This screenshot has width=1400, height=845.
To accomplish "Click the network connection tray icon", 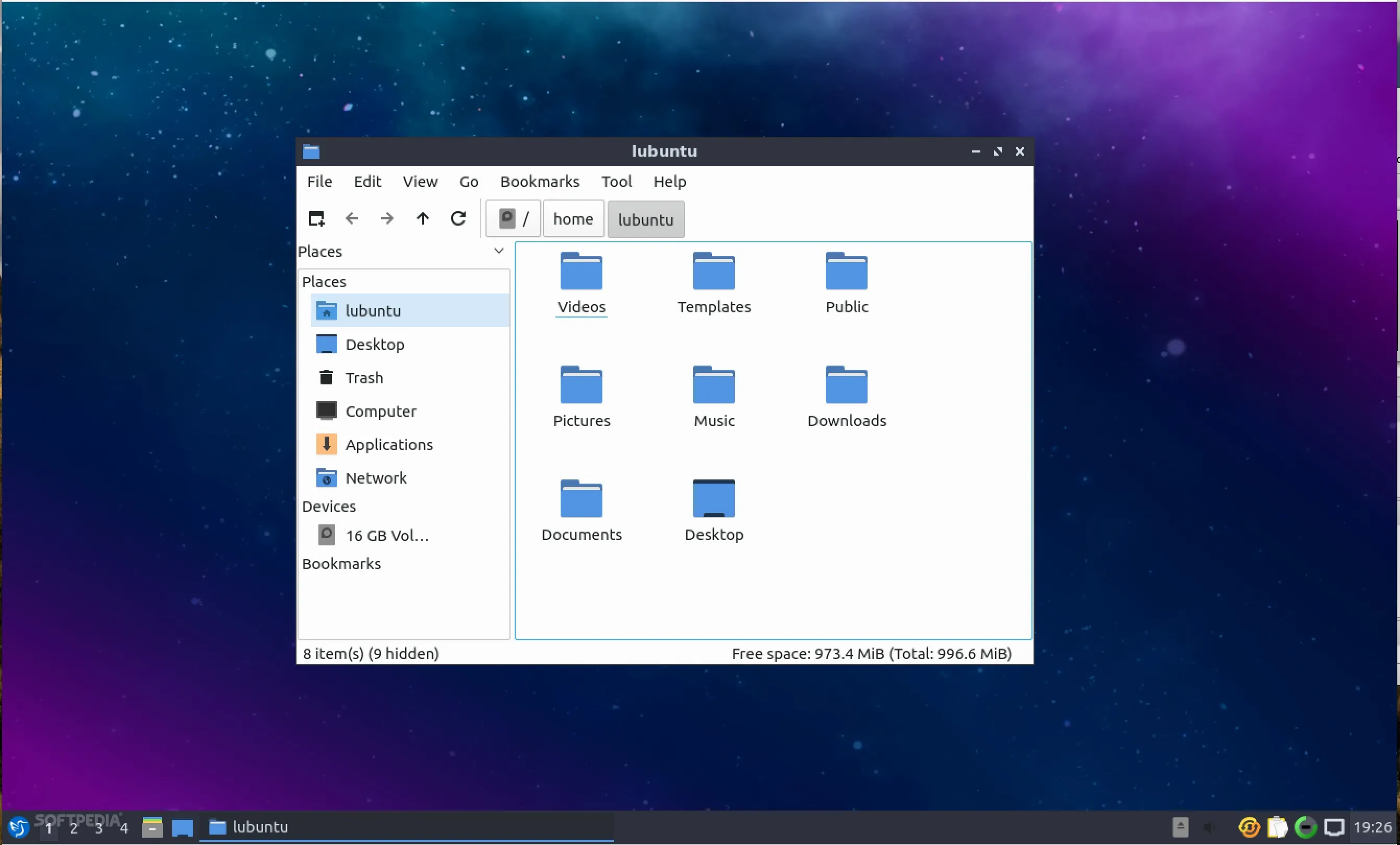I will tap(1334, 827).
